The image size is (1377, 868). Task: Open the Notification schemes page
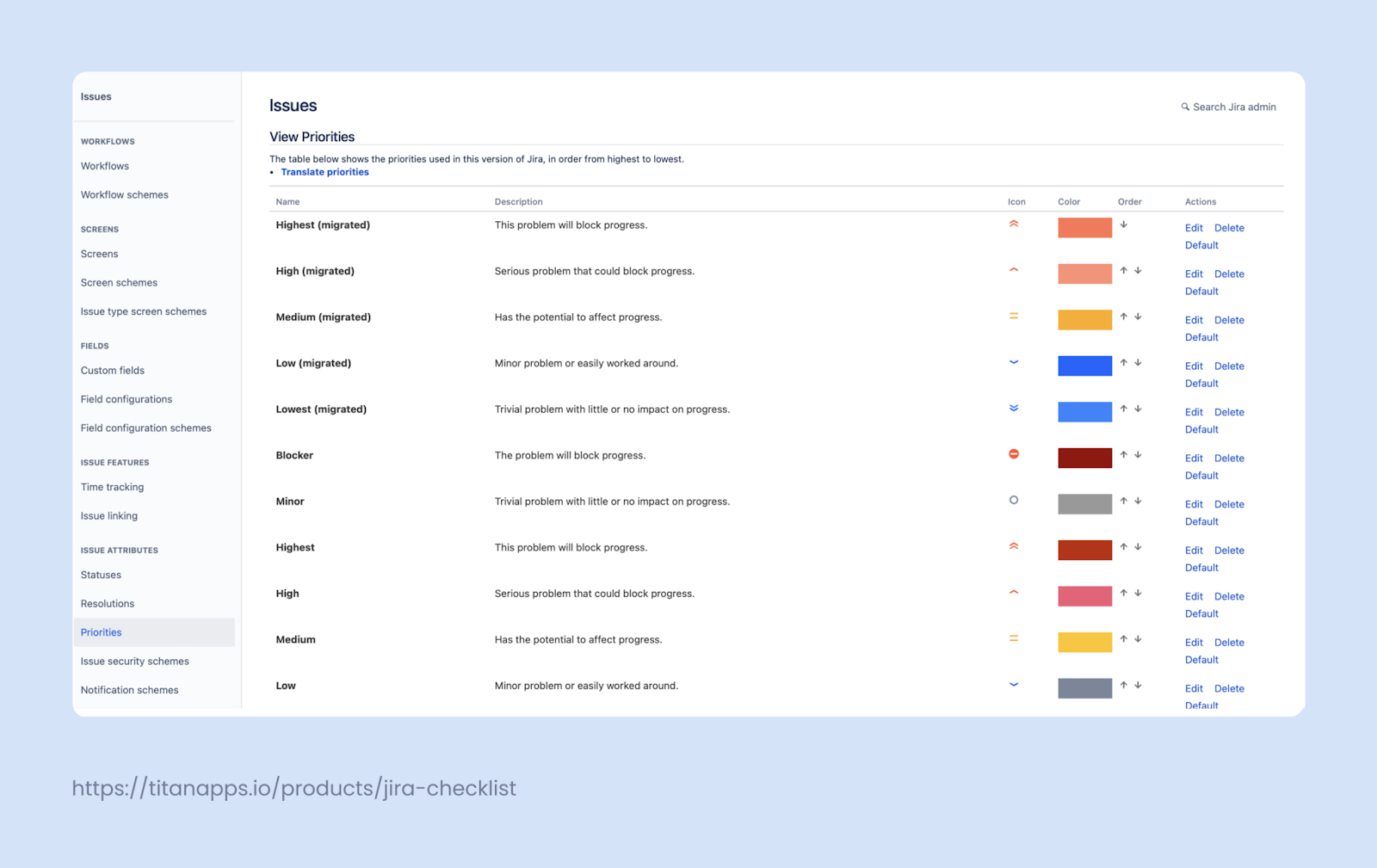[129, 689]
